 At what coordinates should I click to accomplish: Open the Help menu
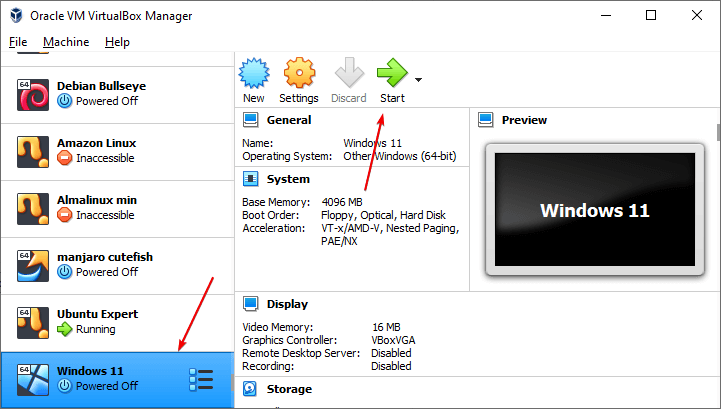[x=117, y=42]
